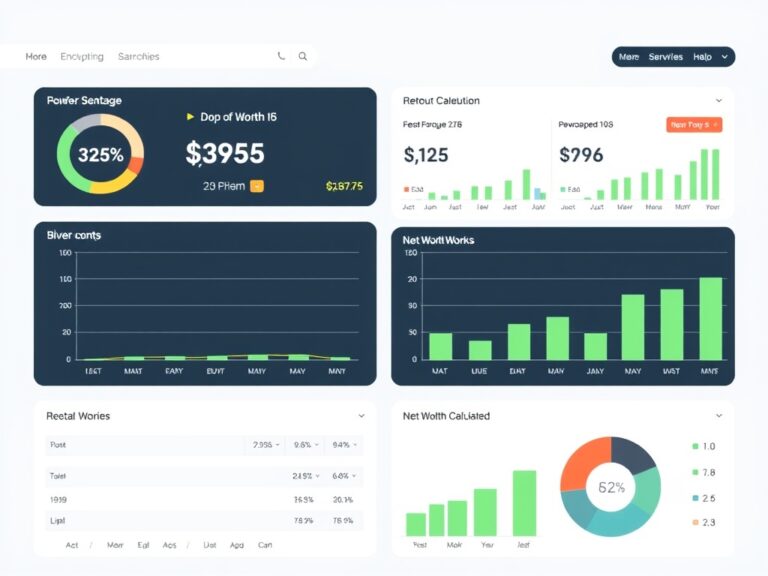The image size is (768, 576).
Task: Expand the Retout Caleution panel chevron
Action: [x=719, y=100]
